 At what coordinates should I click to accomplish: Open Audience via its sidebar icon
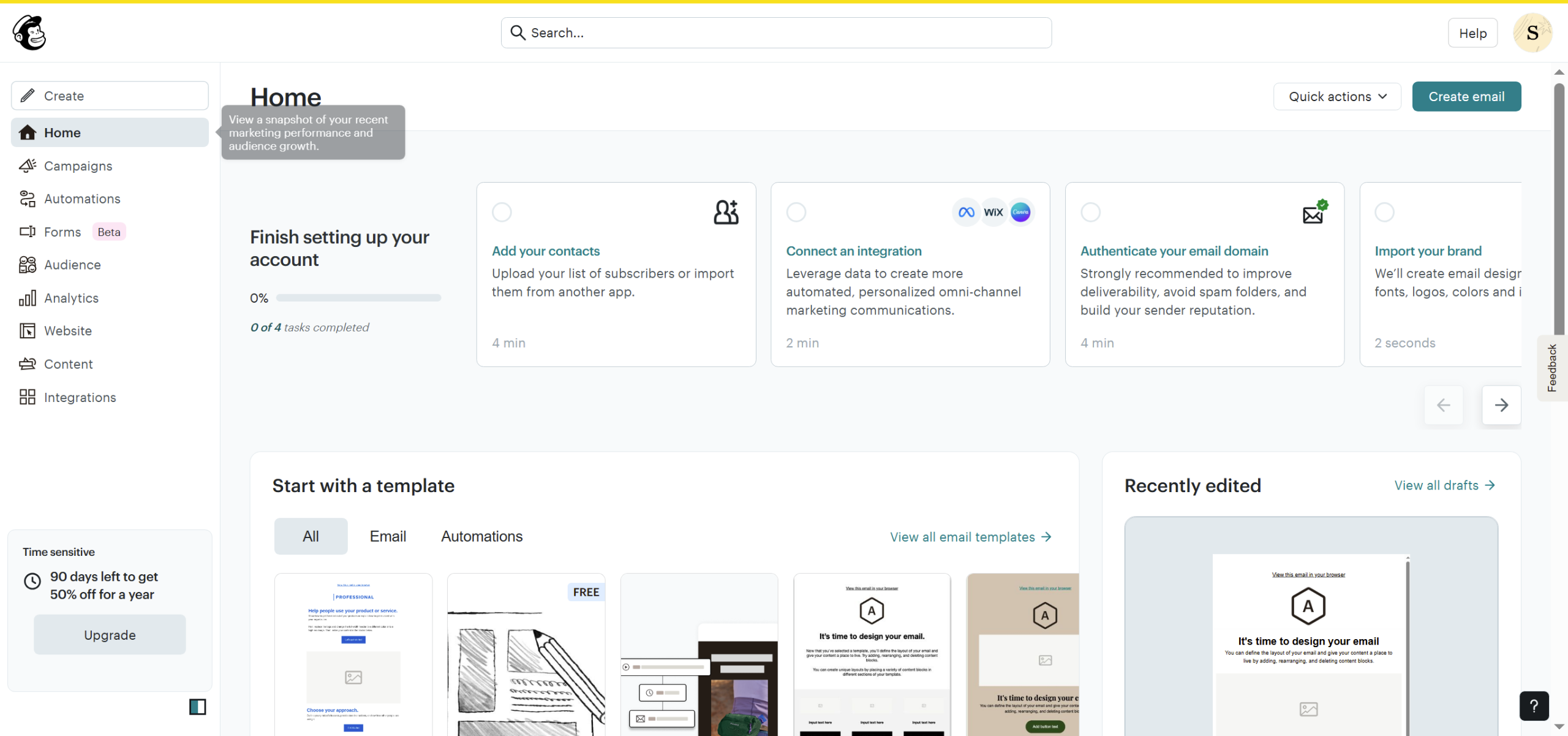pos(27,265)
